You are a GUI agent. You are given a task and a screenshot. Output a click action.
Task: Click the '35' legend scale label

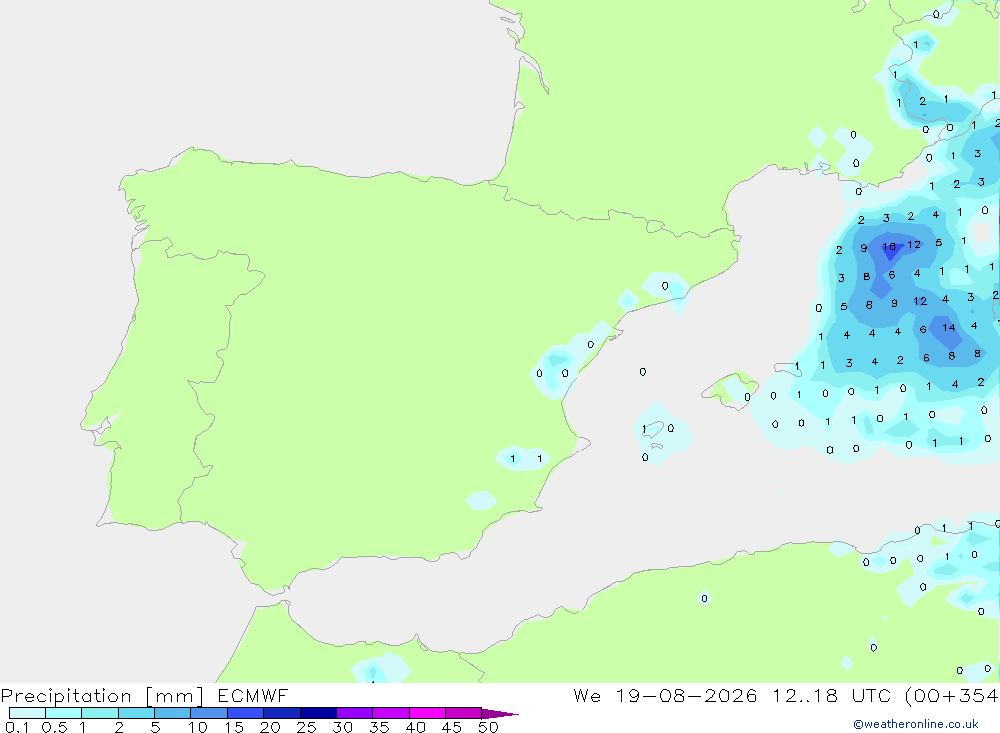(379, 727)
